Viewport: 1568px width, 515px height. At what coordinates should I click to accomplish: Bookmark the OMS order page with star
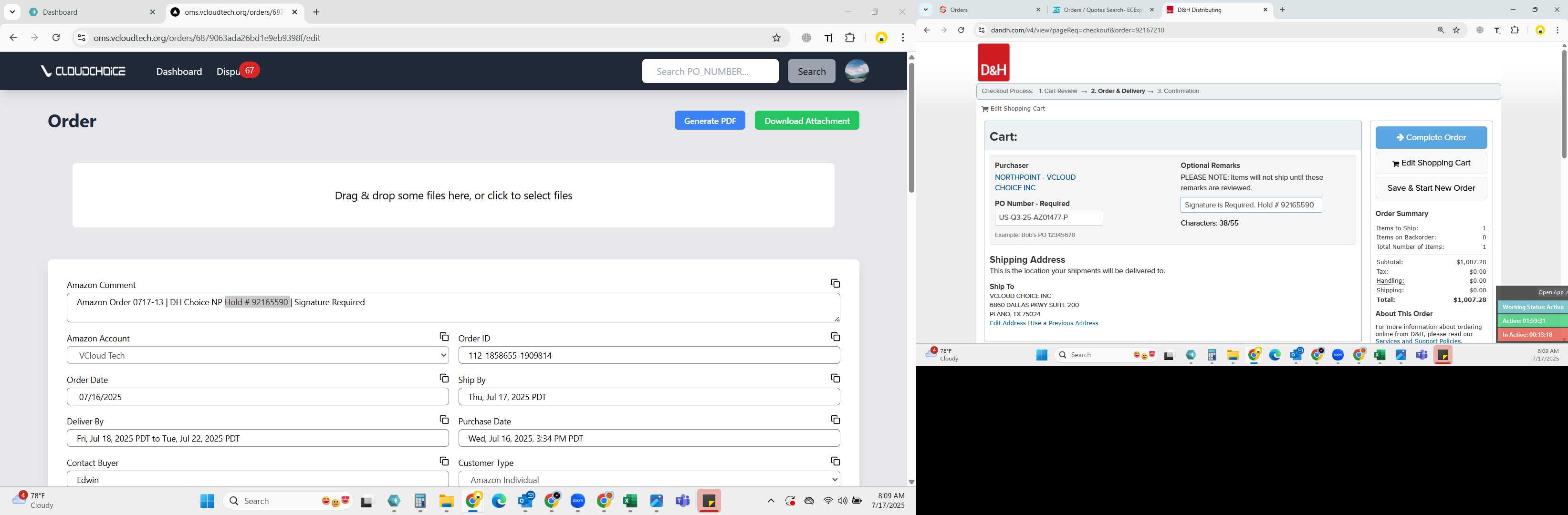(x=776, y=38)
